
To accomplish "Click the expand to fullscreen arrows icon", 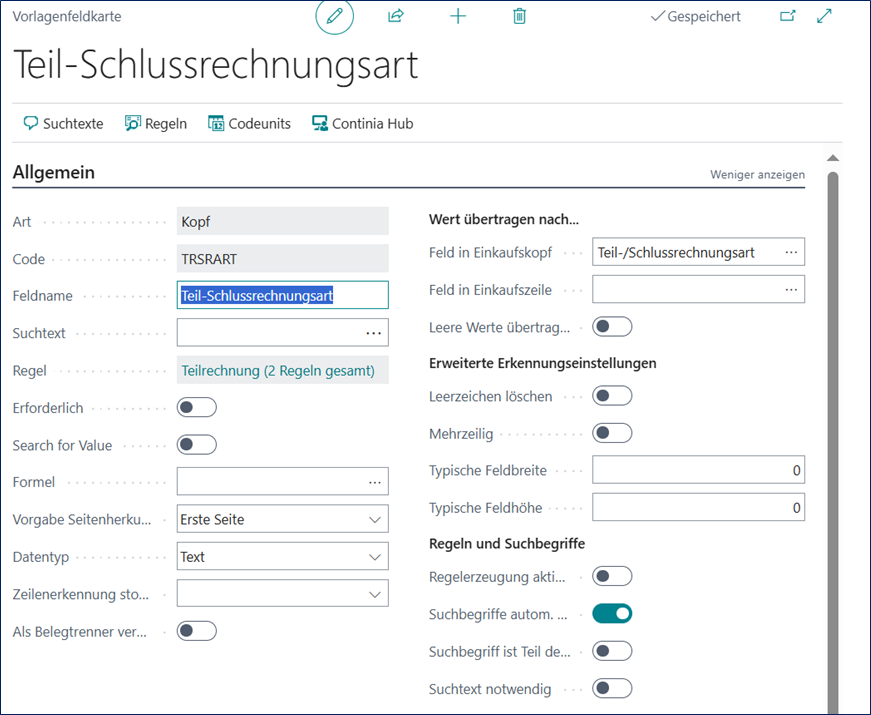I will pos(825,16).
